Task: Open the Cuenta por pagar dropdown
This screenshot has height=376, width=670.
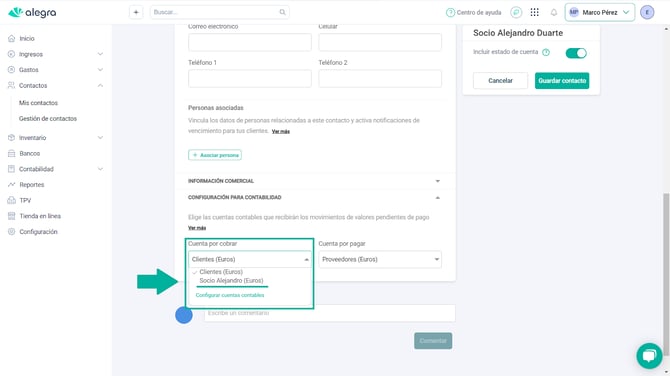Action: [x=380, y=259]
